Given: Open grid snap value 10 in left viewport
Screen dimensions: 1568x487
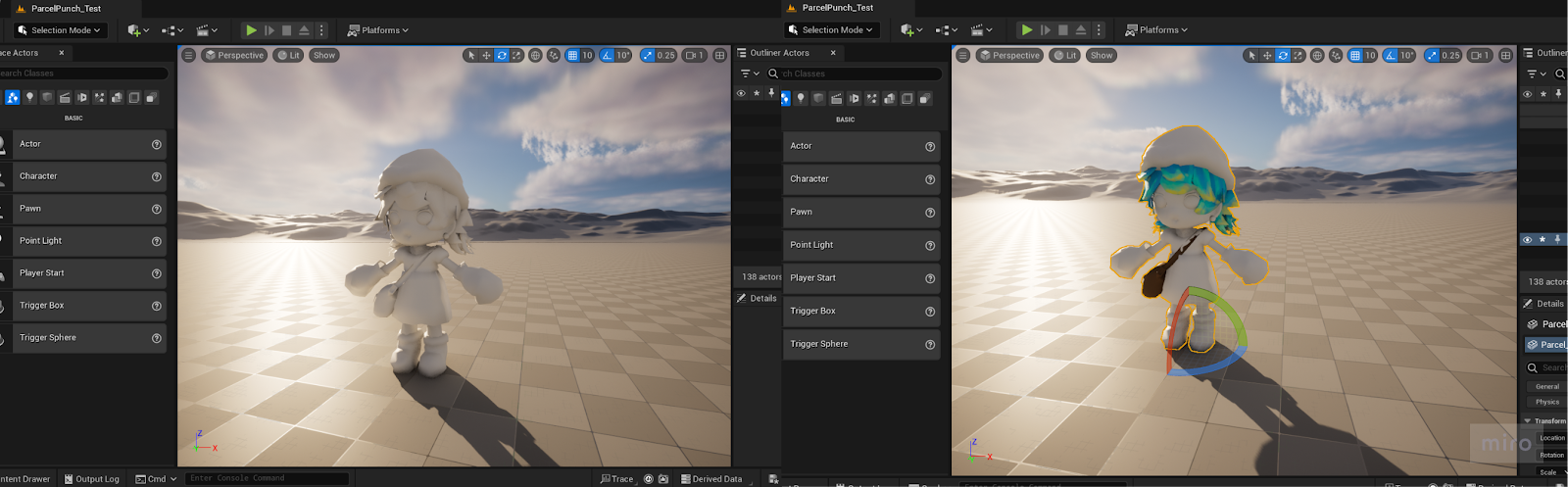Looking at the screenshot, I should click(587, 56).
